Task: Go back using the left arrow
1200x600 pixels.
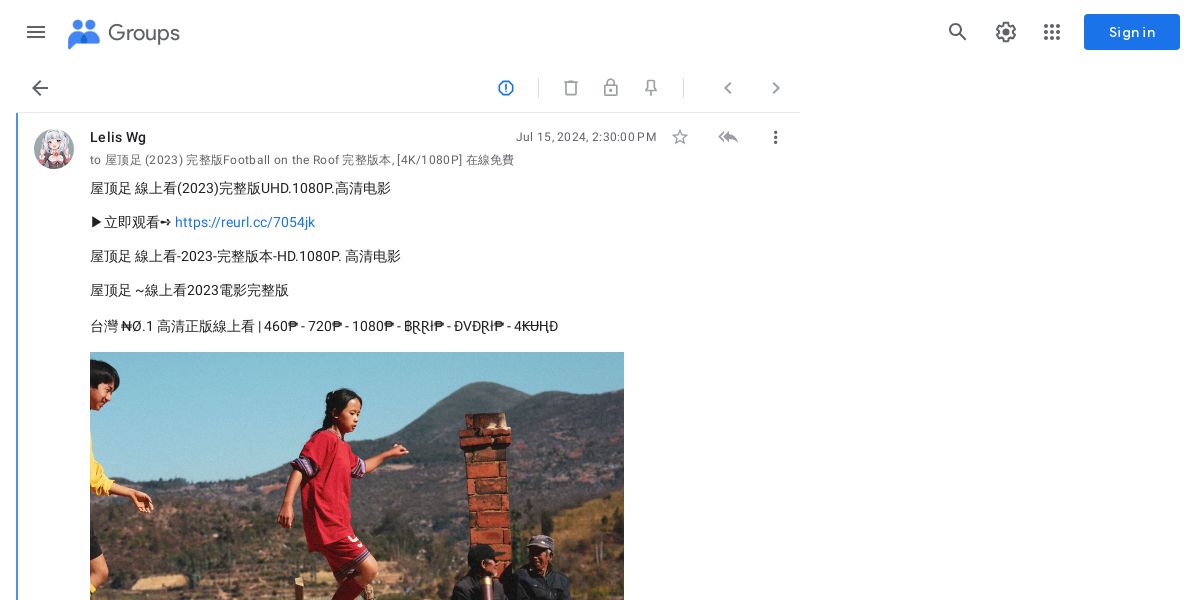Action: click(x=40, y=88)
